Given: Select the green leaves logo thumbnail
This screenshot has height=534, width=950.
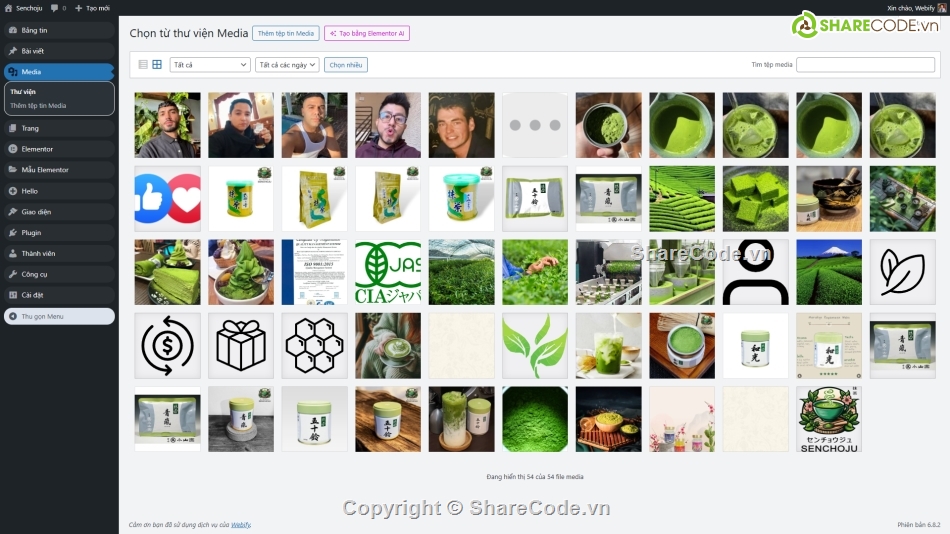Looking at the screenshot, I should [535, 345].
